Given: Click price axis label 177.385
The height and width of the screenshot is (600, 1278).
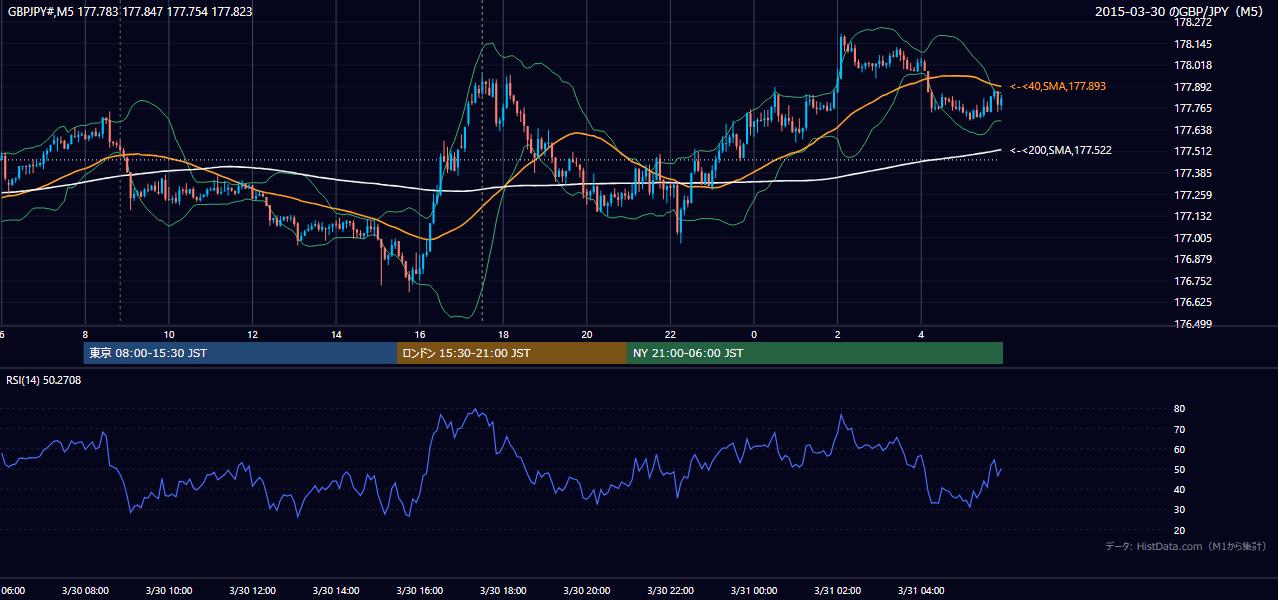Looking at the screenshot, I should point(1194,173).
